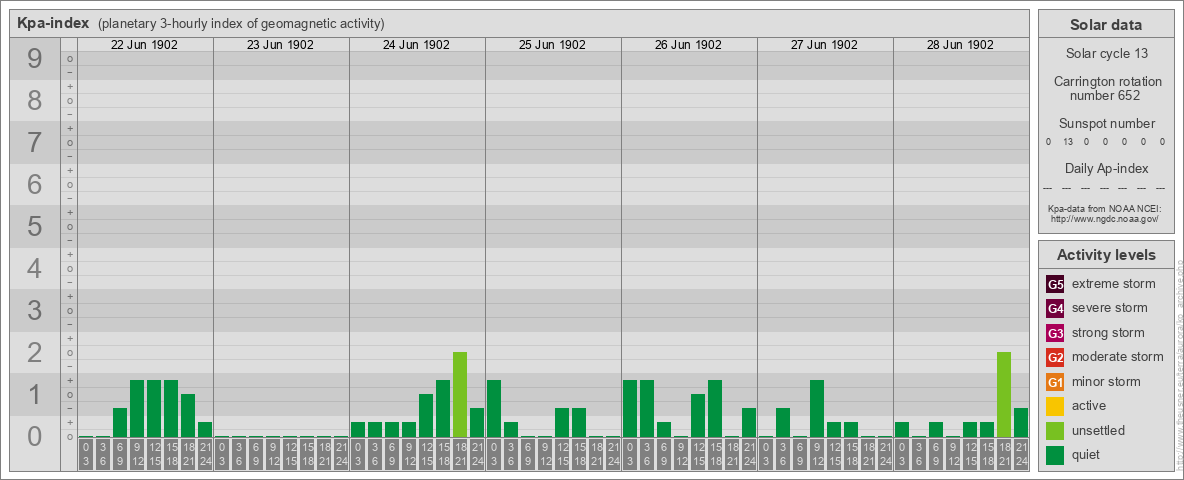
Task: Select the 26 Jun 1902 date header
Action: (688, 45)
